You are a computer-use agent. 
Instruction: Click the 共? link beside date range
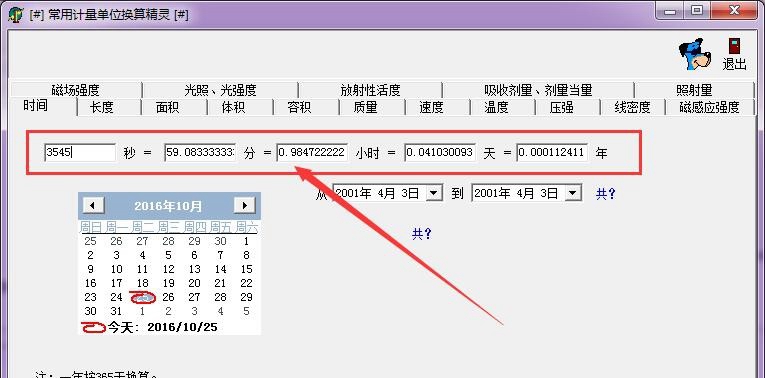[605, 194]
